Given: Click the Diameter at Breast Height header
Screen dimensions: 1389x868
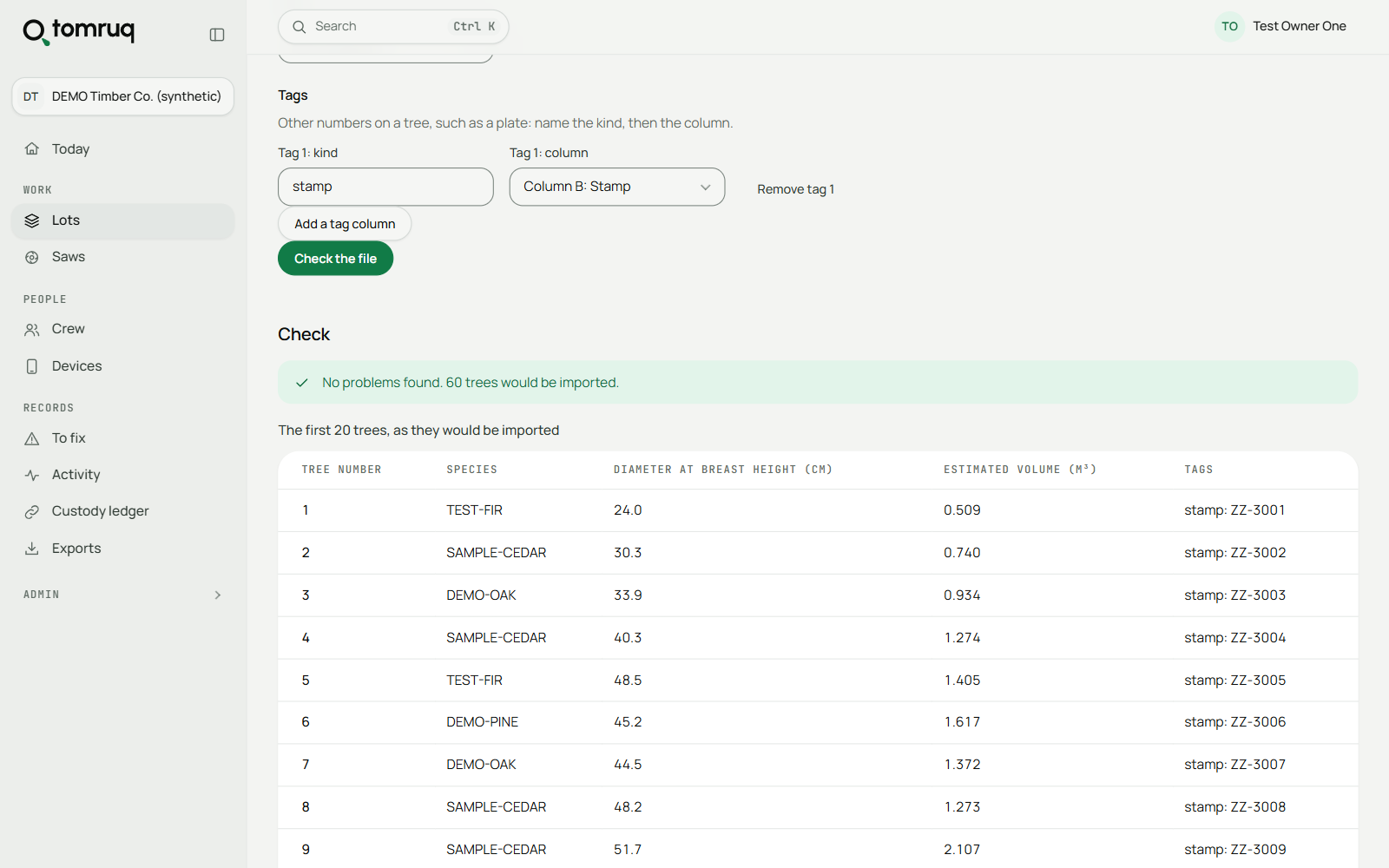Looking at the screenshot, I should pyautogui.click(x=722, y=470).
